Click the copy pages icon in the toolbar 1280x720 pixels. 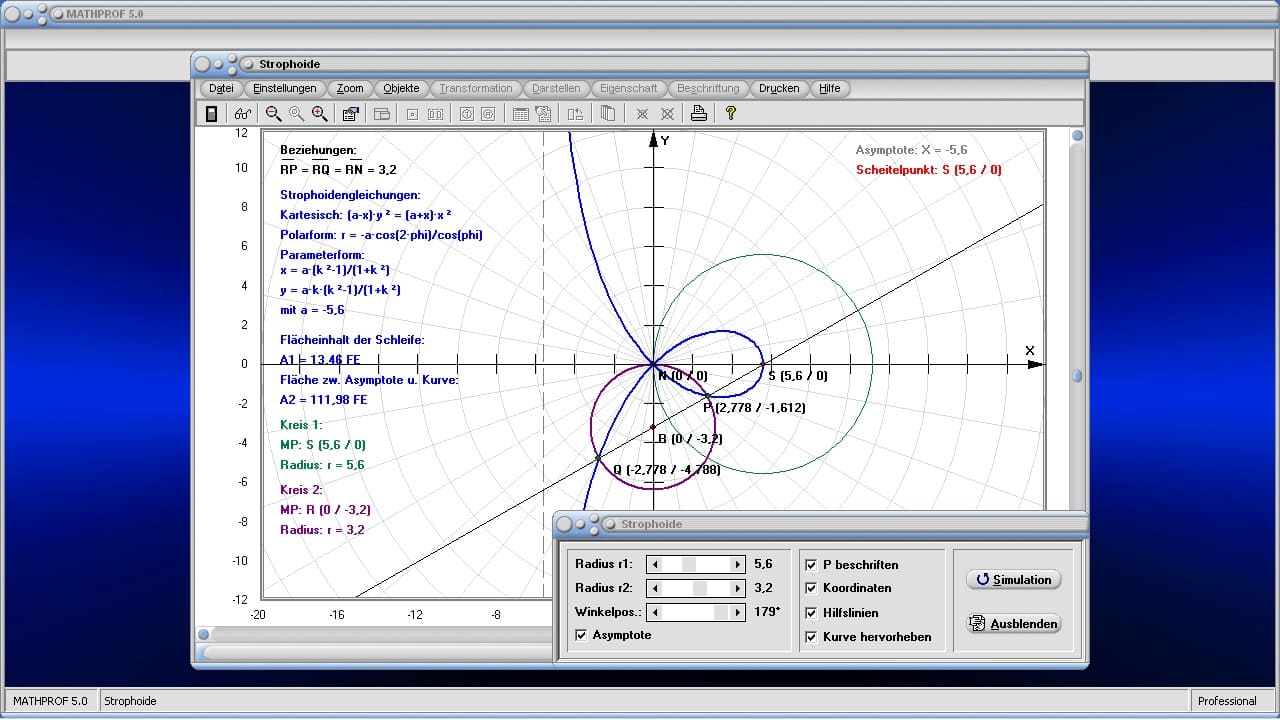607,114
